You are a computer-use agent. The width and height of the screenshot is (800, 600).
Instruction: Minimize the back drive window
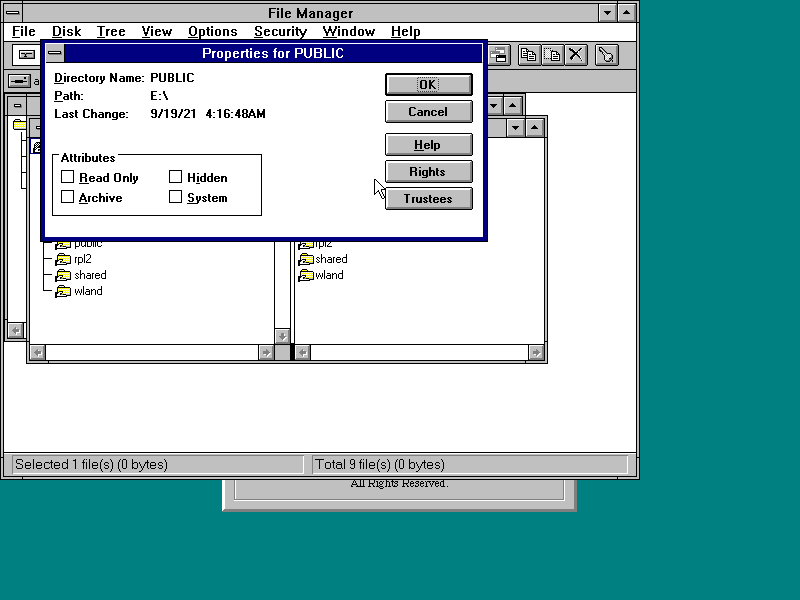click(x=493, y=106)
